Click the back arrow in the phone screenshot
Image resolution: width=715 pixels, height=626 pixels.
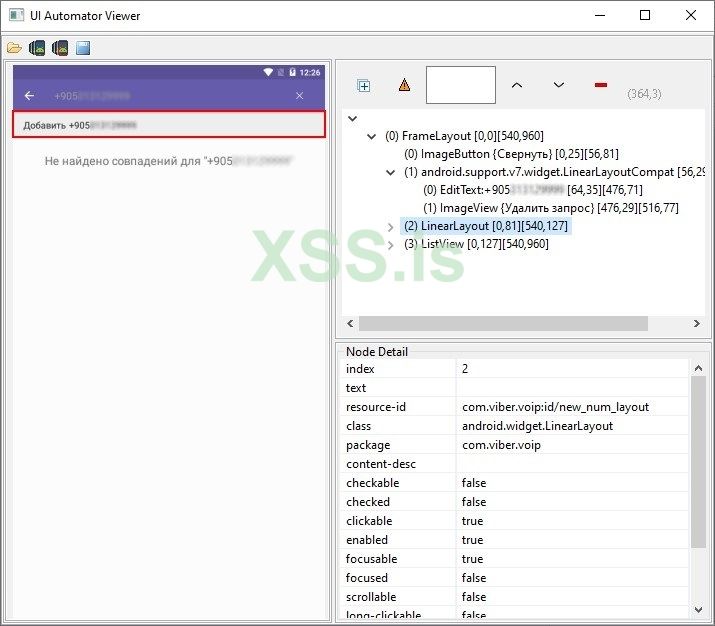pos(30,96)
